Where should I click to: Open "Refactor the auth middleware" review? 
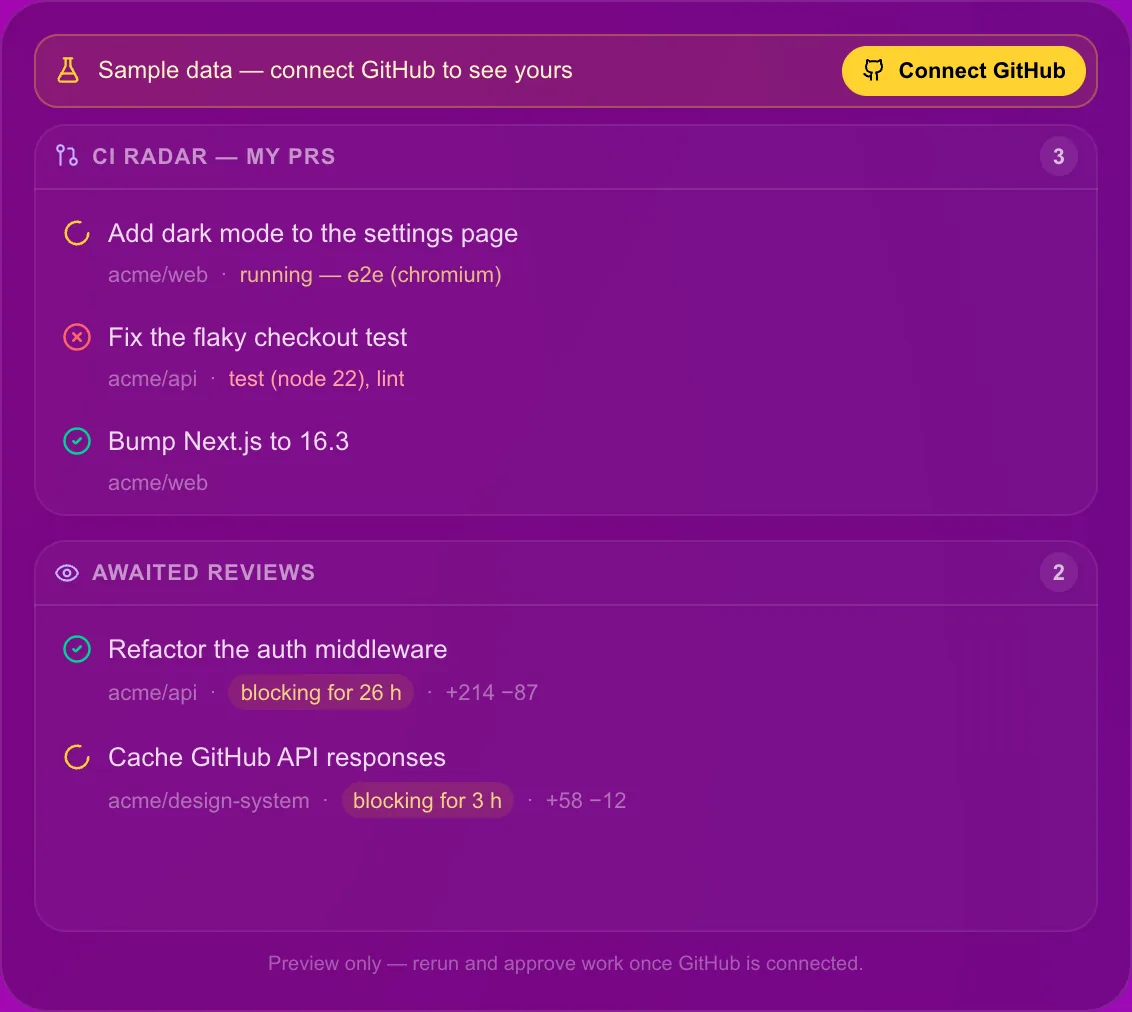(x=277, y=649)
